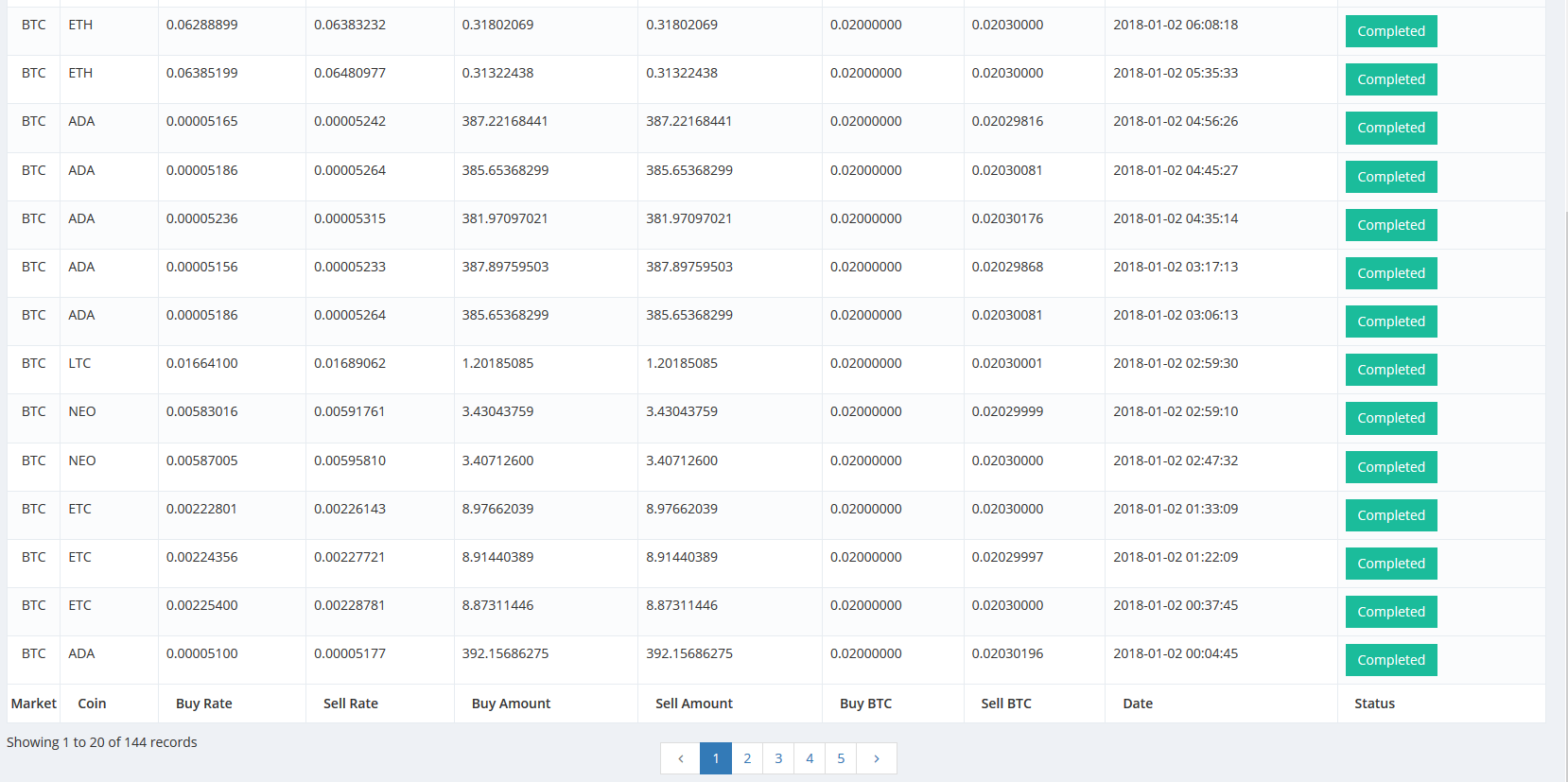Click Completed status for 05:35:33 trade
This screenshot has height=782, width=1568.
[1391, 79]
